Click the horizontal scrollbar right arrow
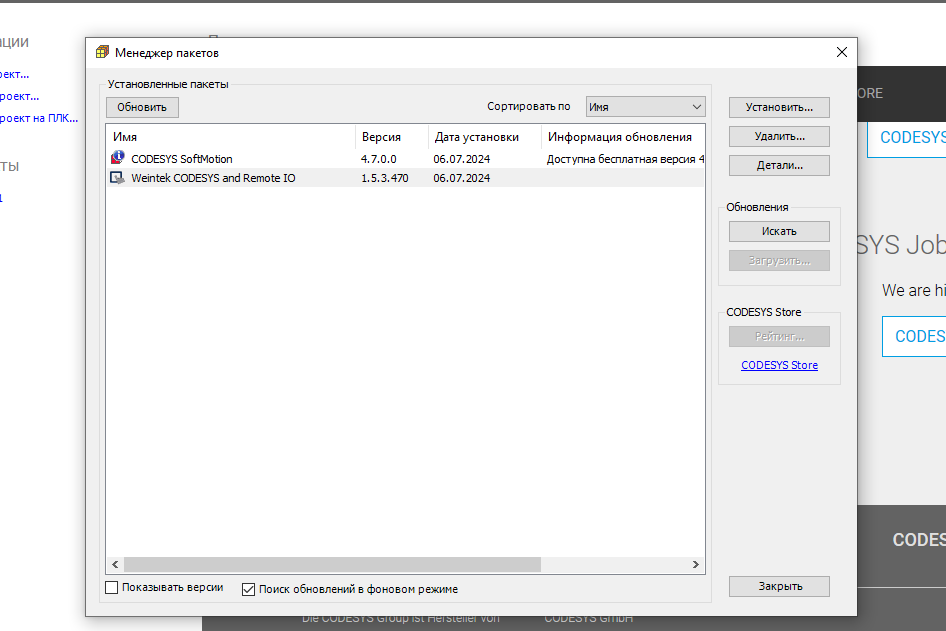Viewport: 946px width, 631px height. coord(696,565)
